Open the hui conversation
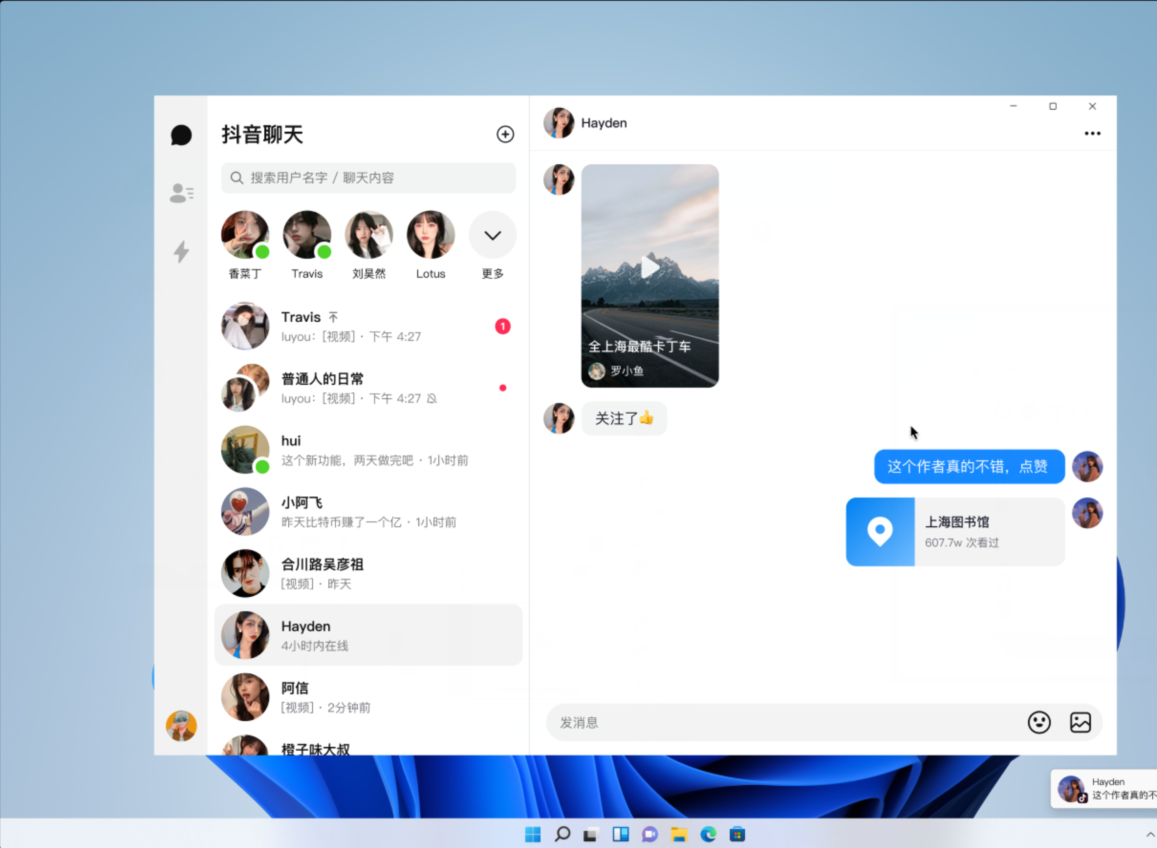1157x848 pixels. [368, 450]
